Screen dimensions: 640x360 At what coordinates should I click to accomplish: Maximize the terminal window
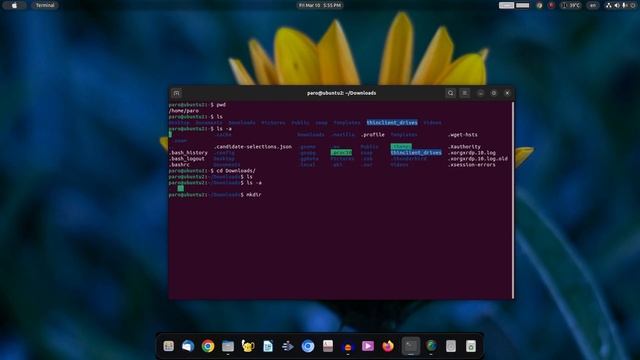(x=494, y=93)
